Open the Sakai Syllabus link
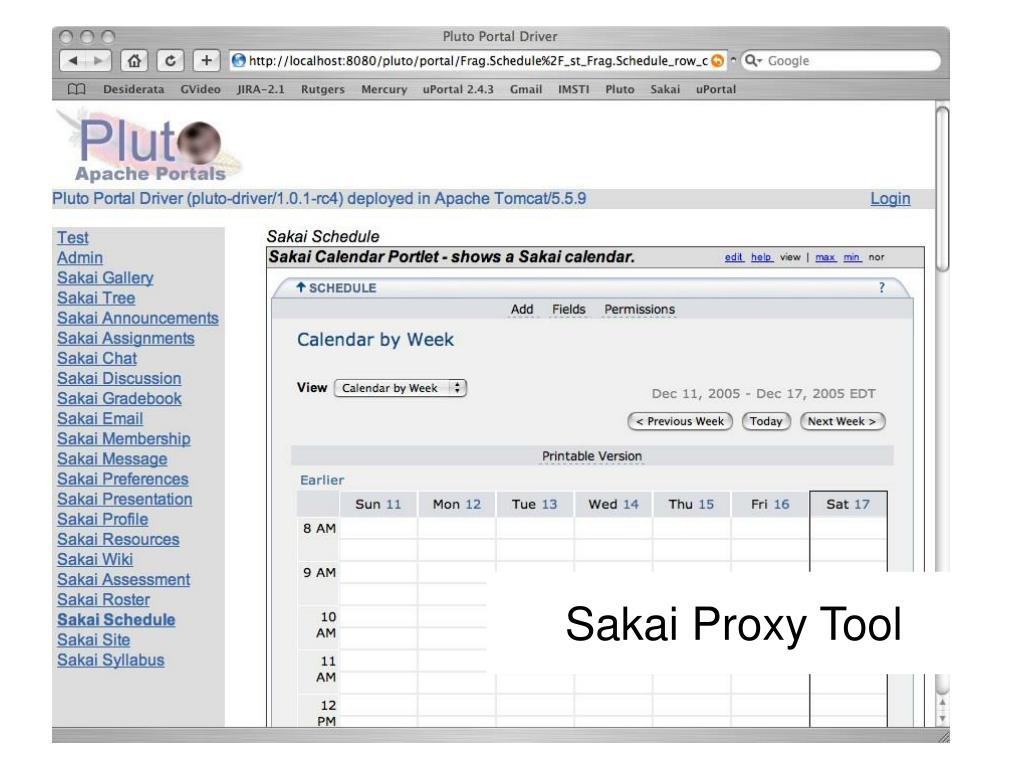Viewport: 1024px width, 768px height. 110,660
